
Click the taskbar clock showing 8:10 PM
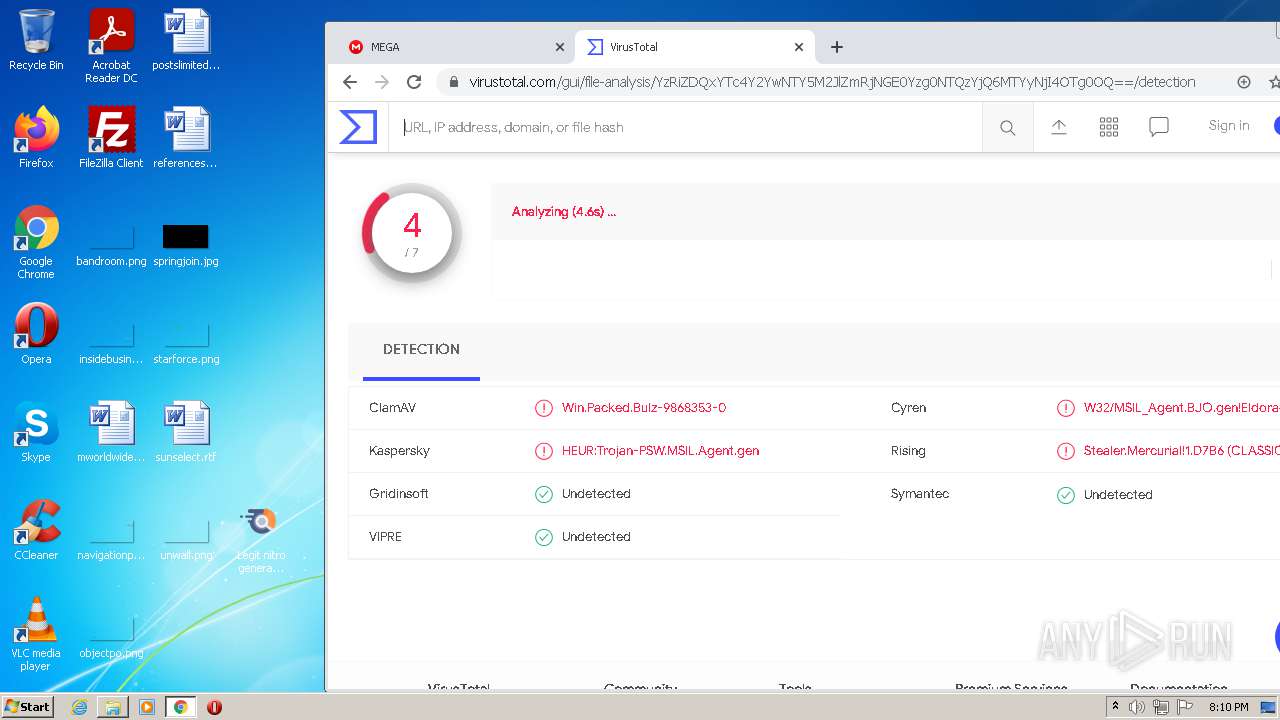(x=1229, y=707)
